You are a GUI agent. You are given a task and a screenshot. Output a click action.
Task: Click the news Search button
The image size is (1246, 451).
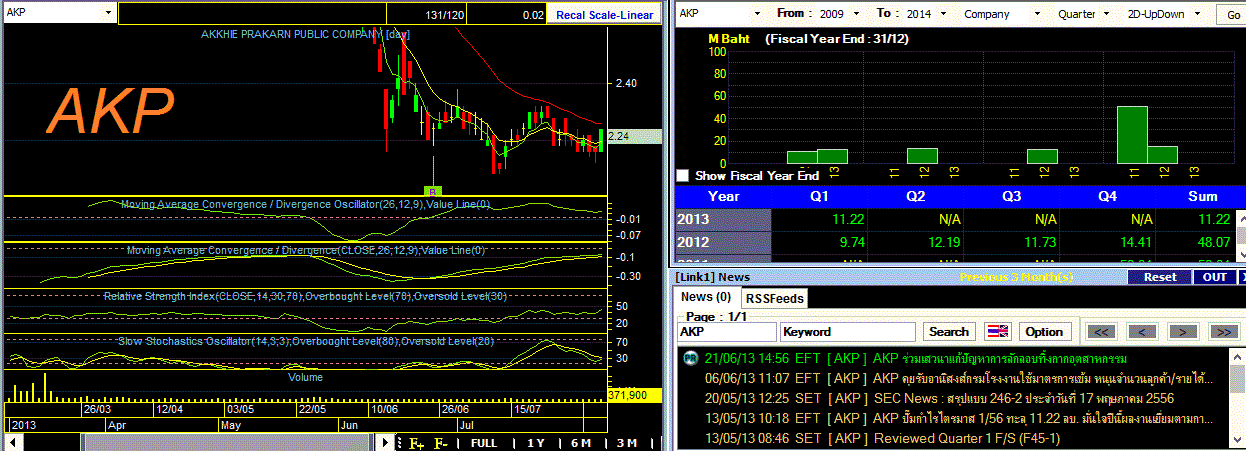pyautogui.click(x=948, y=331)
